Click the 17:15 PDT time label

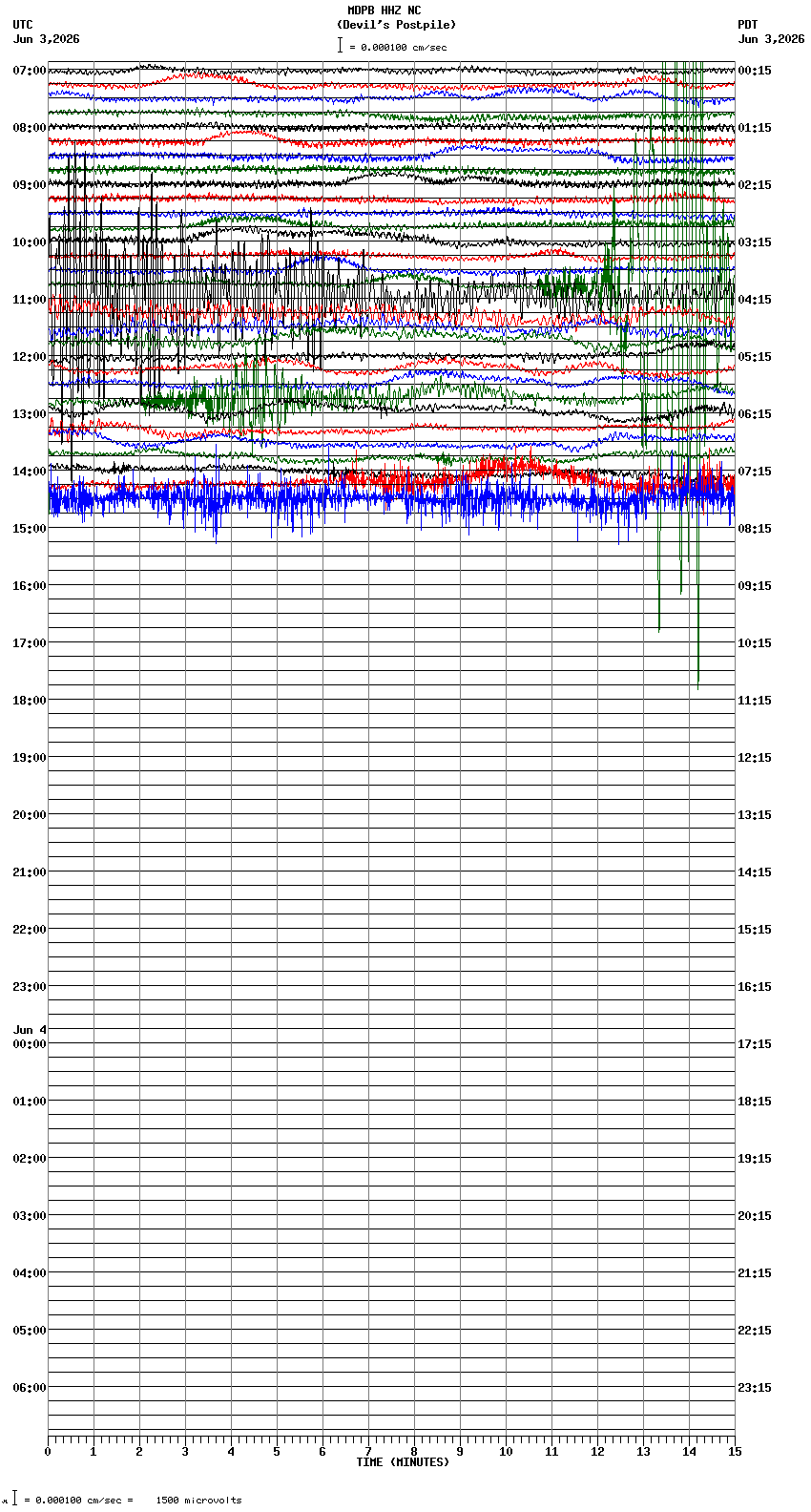click(755, 1044)
